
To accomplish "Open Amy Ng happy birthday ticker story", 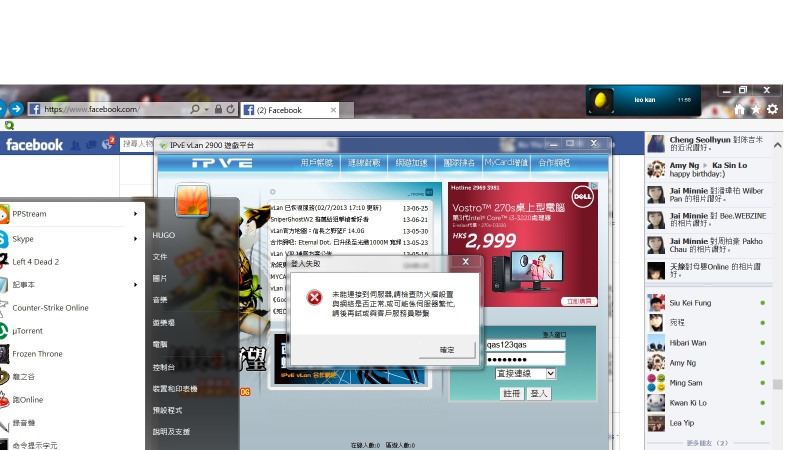I will click(x=709, y=169).
